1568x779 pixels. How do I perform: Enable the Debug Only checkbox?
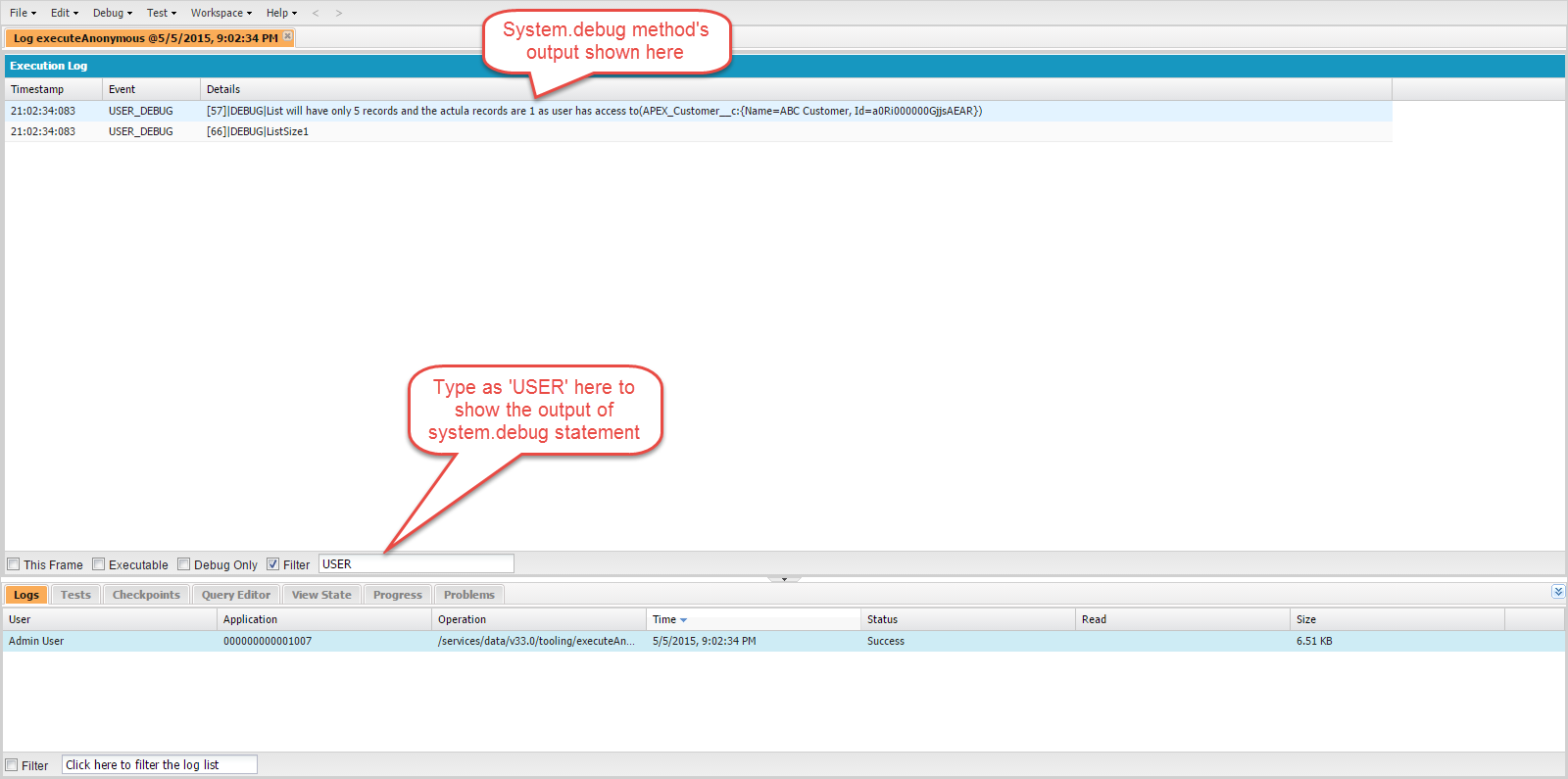click(x=184, y=564)
